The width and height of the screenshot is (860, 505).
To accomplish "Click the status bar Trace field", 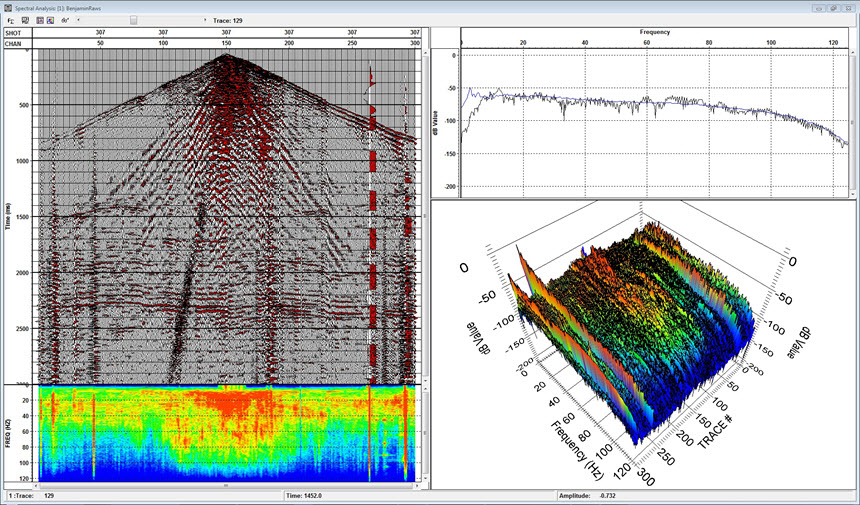I will [143, 496].
